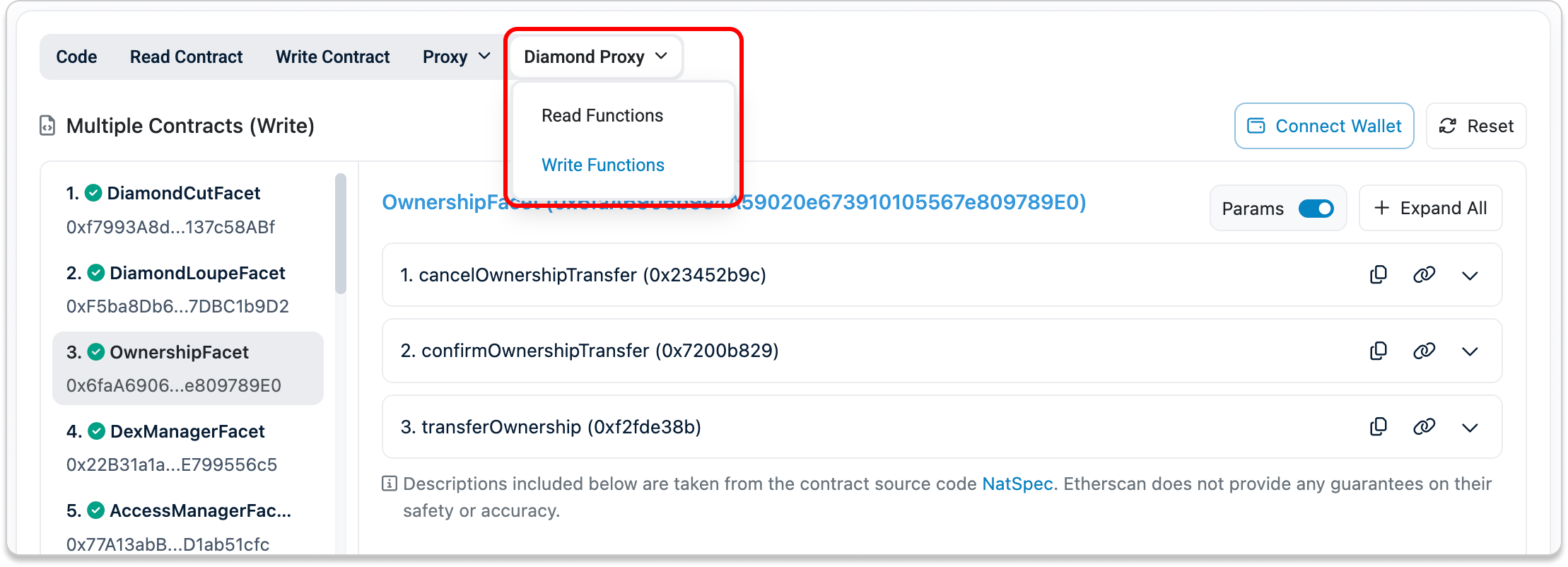The image size is (1568, 567).
Task: Open the NatSpec link
Action: (x=1017, y=484)
